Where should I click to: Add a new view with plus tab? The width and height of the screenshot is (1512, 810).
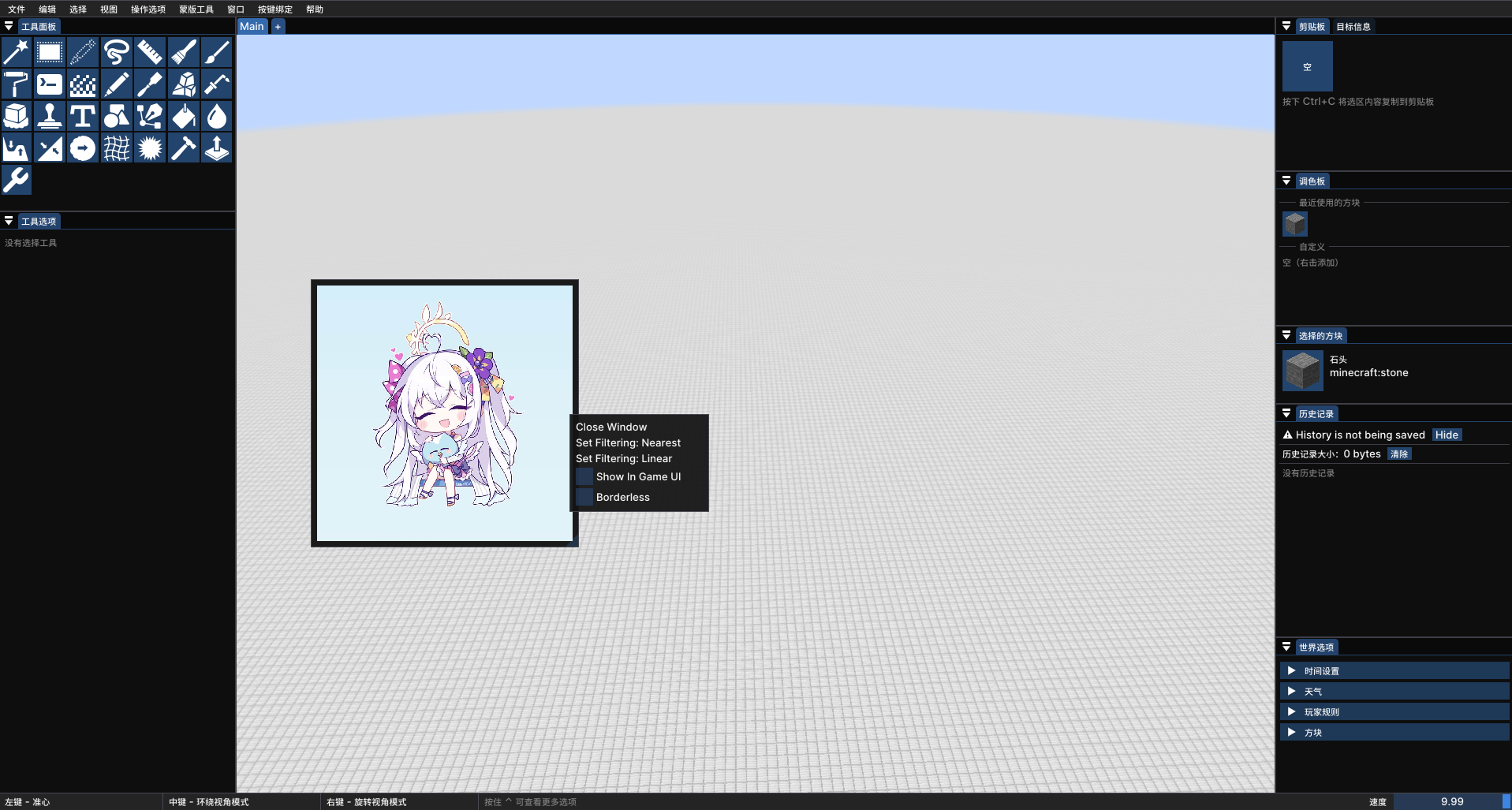(278, 26)
